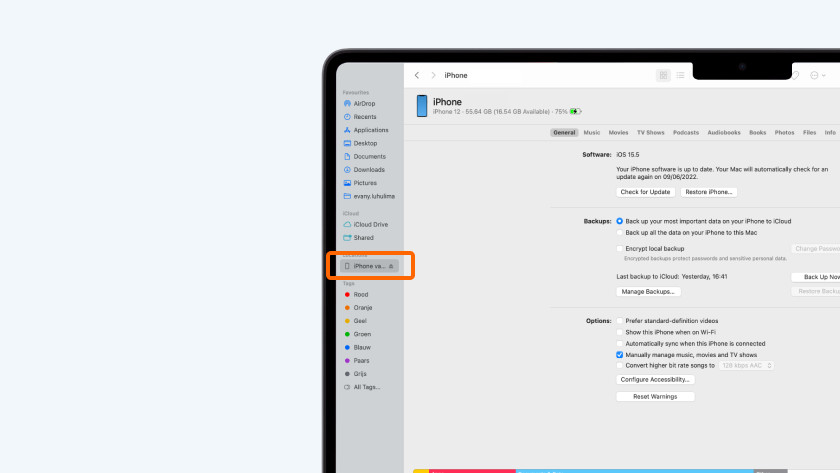This screenshot has height=473, width=840.
Task: Switch to icon grid view
Action: 663,76
